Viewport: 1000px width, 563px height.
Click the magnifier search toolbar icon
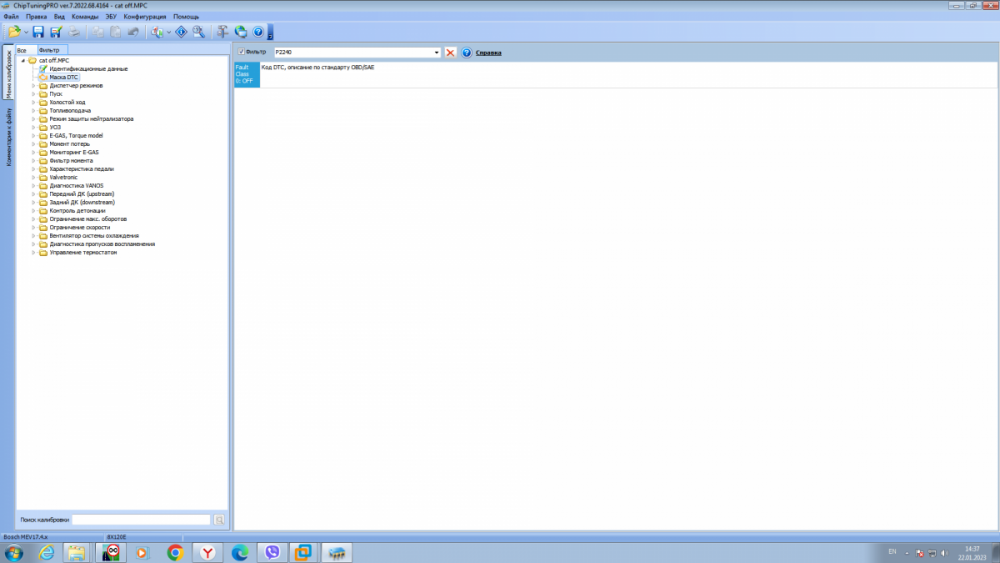coord(199,32)
